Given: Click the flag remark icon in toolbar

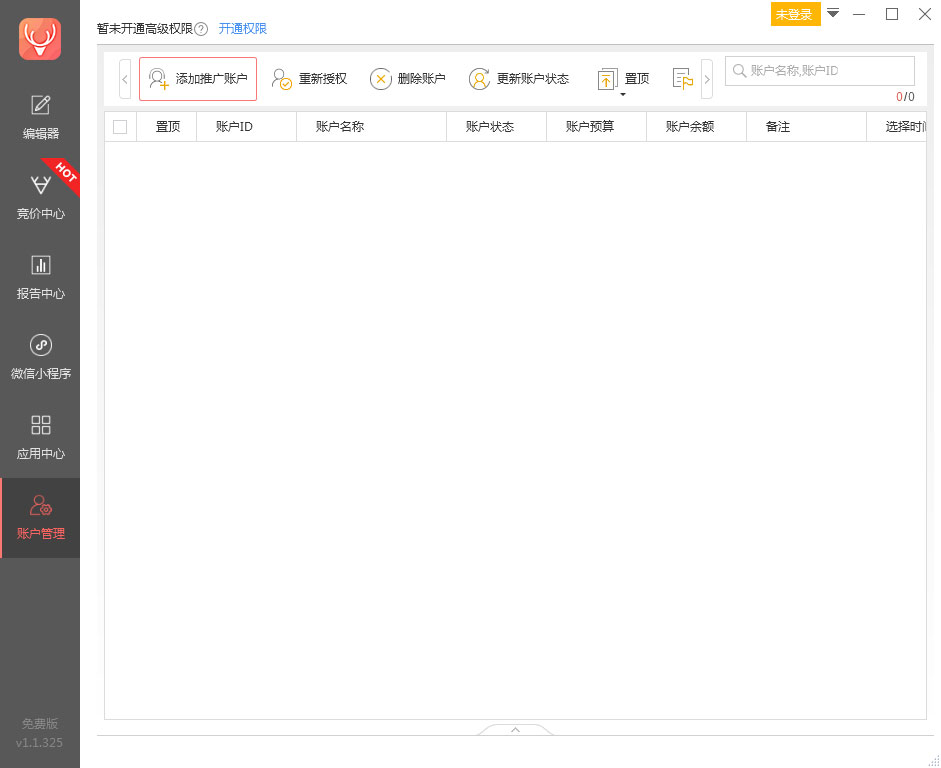Looking at the screenshot, I should tap(683, 77).
